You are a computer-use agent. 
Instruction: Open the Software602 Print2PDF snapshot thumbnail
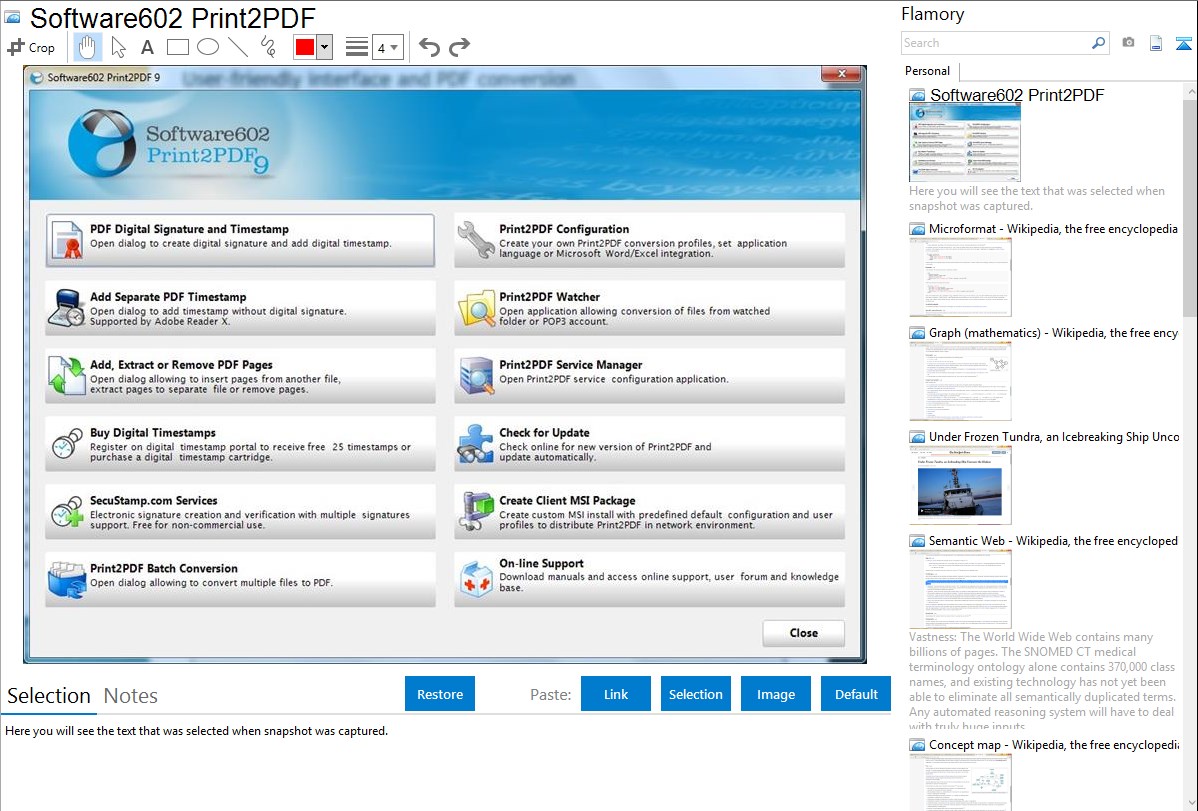pos(965,143)
